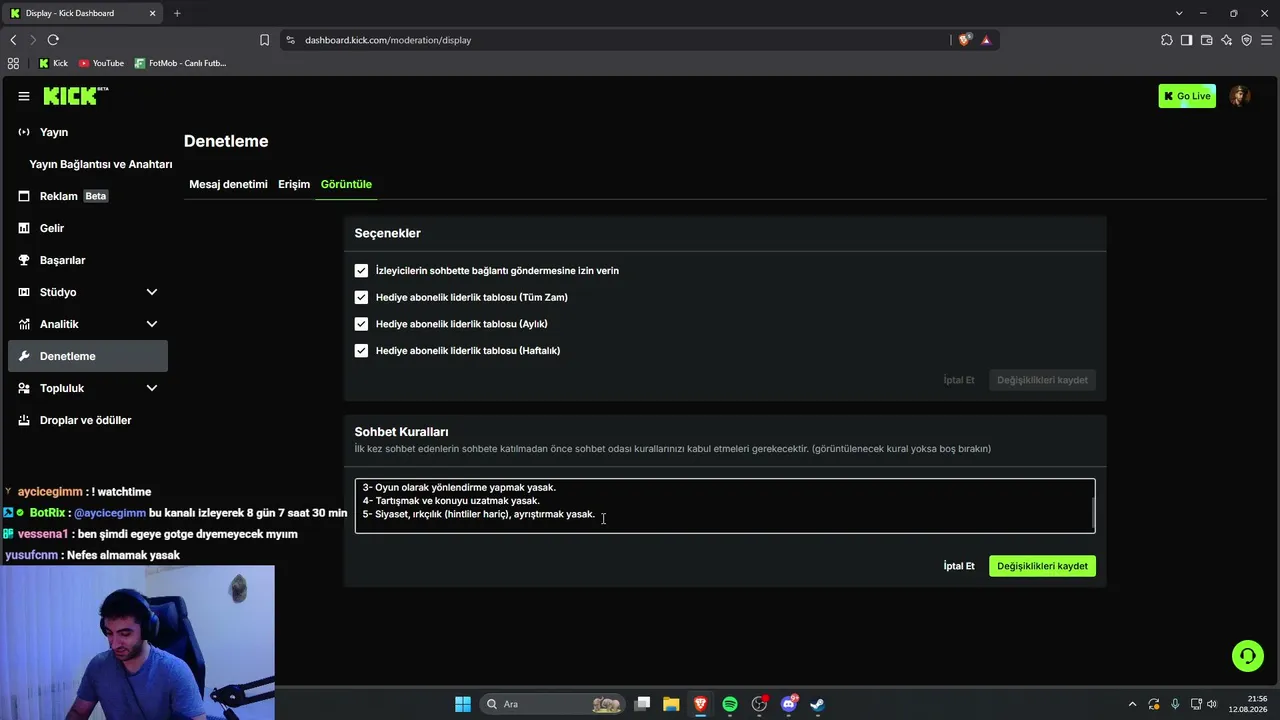Uncheck allow viewers to send links
Screen dimensions: 1280x720
[361, 270]
